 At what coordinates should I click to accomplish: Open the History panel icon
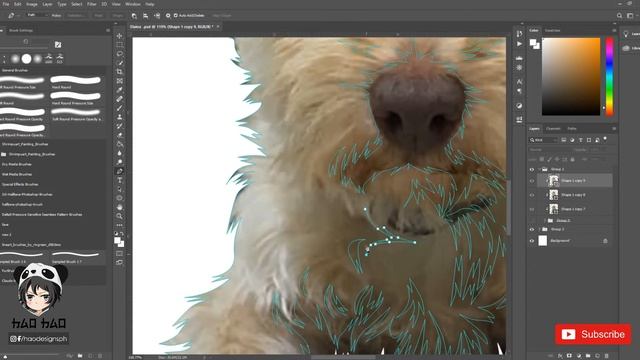click(519, 34)
